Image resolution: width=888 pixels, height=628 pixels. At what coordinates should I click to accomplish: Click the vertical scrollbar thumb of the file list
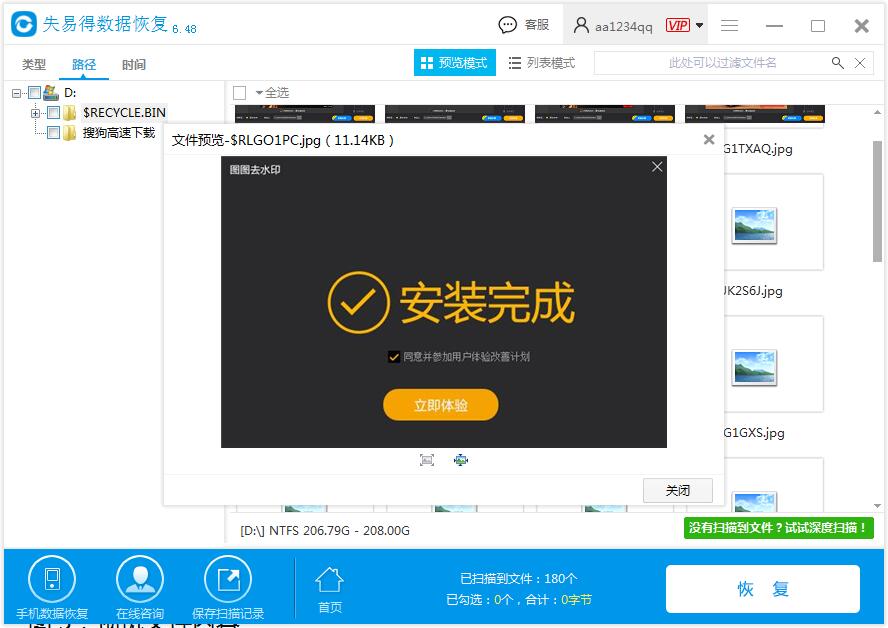tap(877, 201)
